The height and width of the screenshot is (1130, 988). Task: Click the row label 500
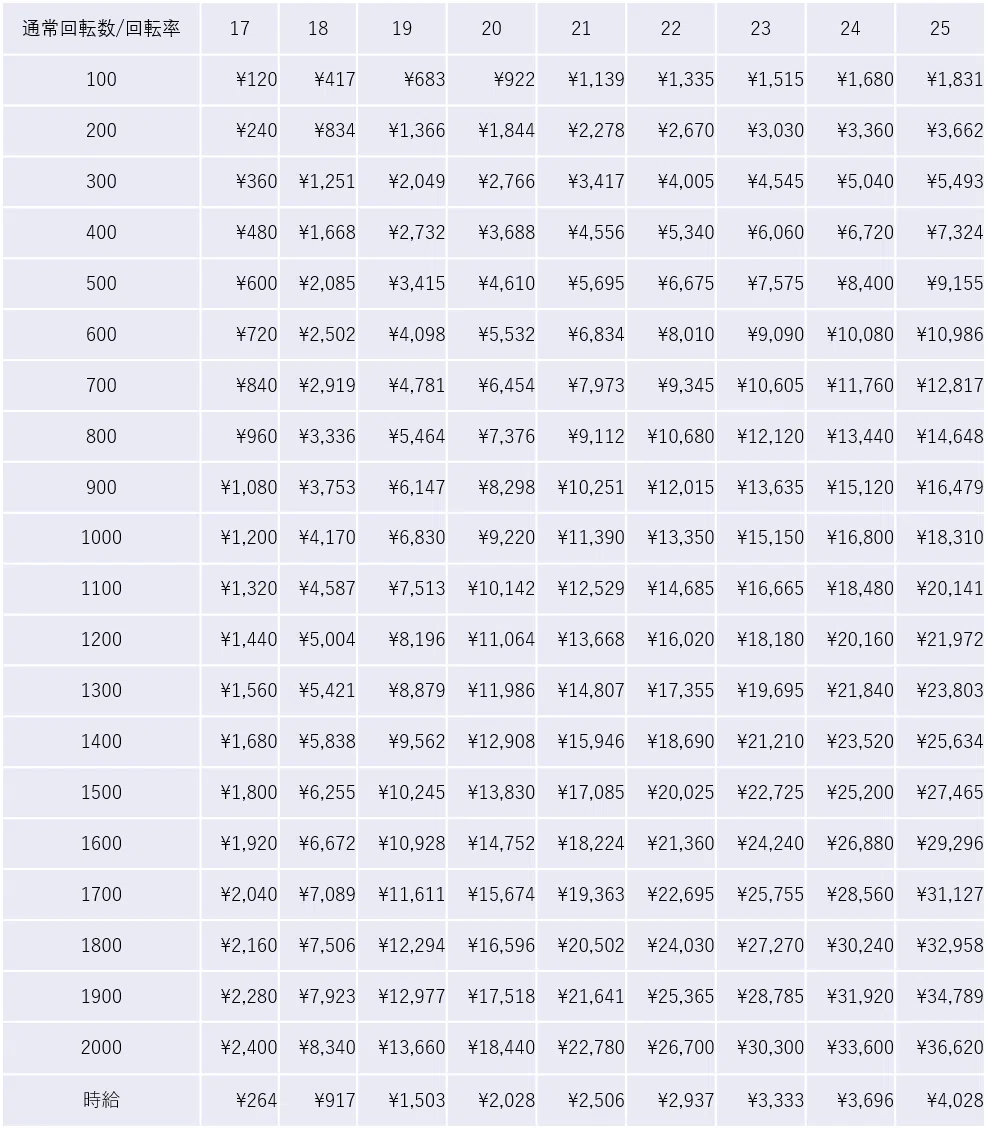(x=101, y=284)
